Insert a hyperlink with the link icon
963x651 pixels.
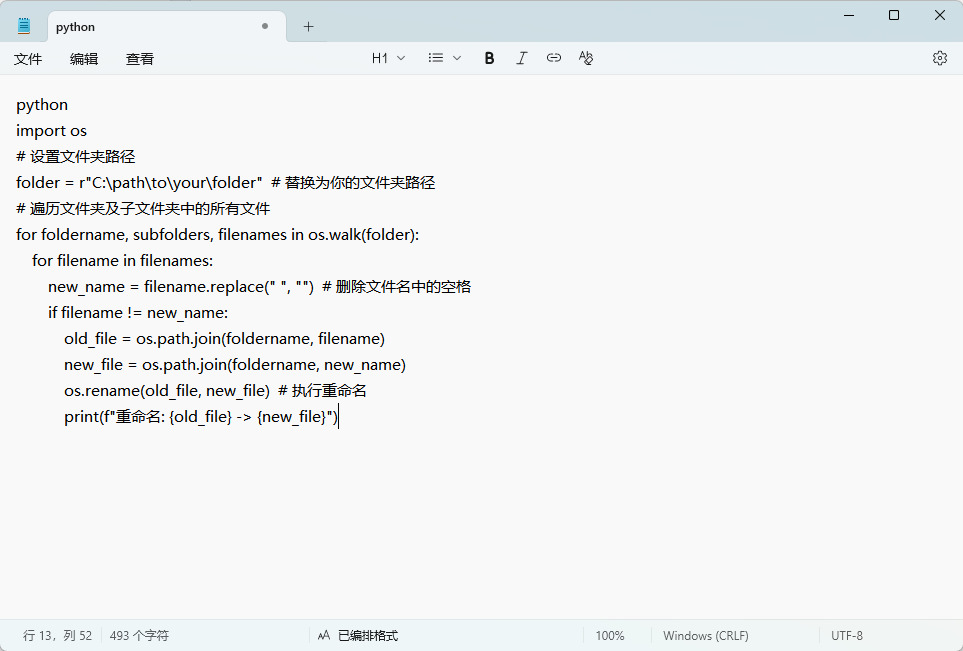tap(553, 58)
